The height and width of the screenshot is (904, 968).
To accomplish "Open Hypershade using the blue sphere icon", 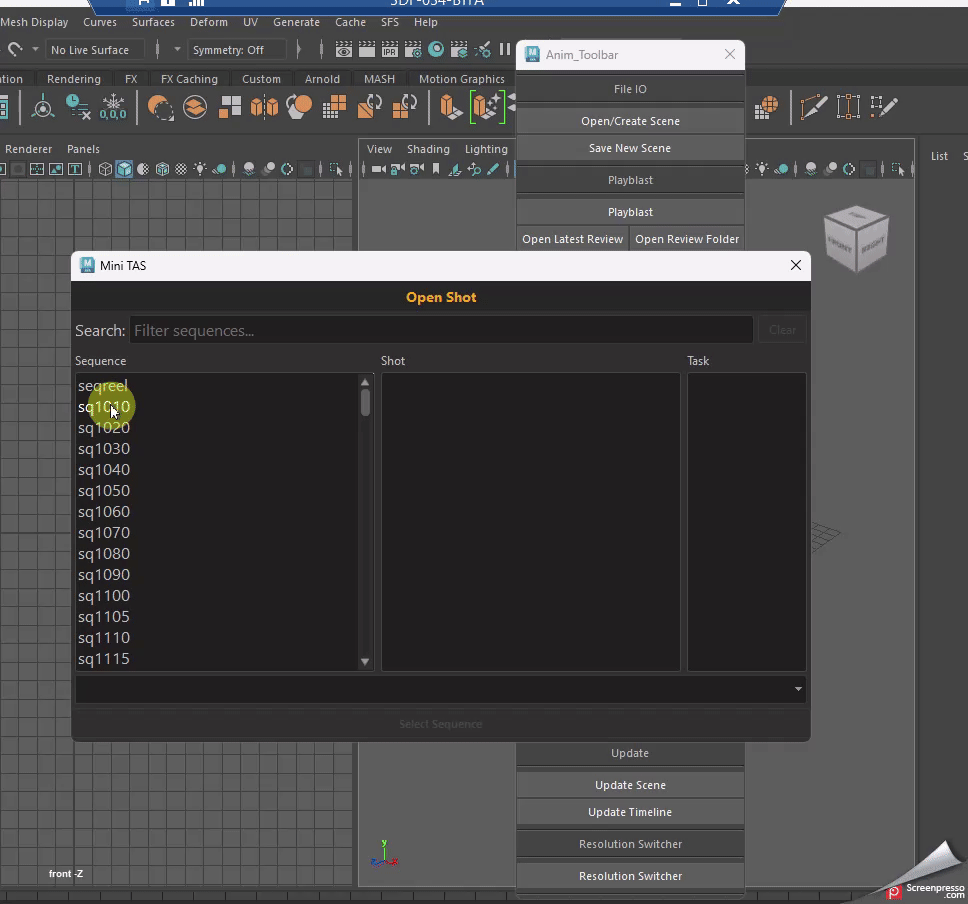I will coord(436,50).
